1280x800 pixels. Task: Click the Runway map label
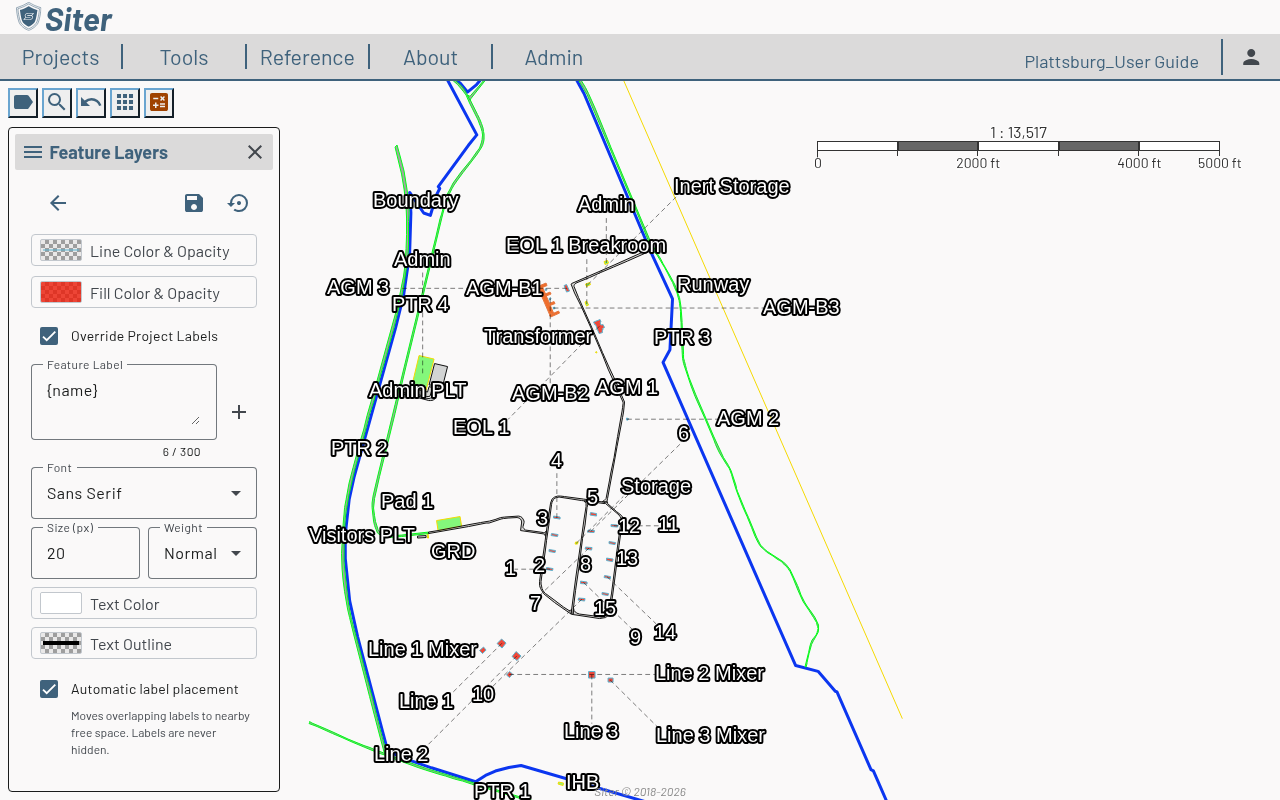713,284
